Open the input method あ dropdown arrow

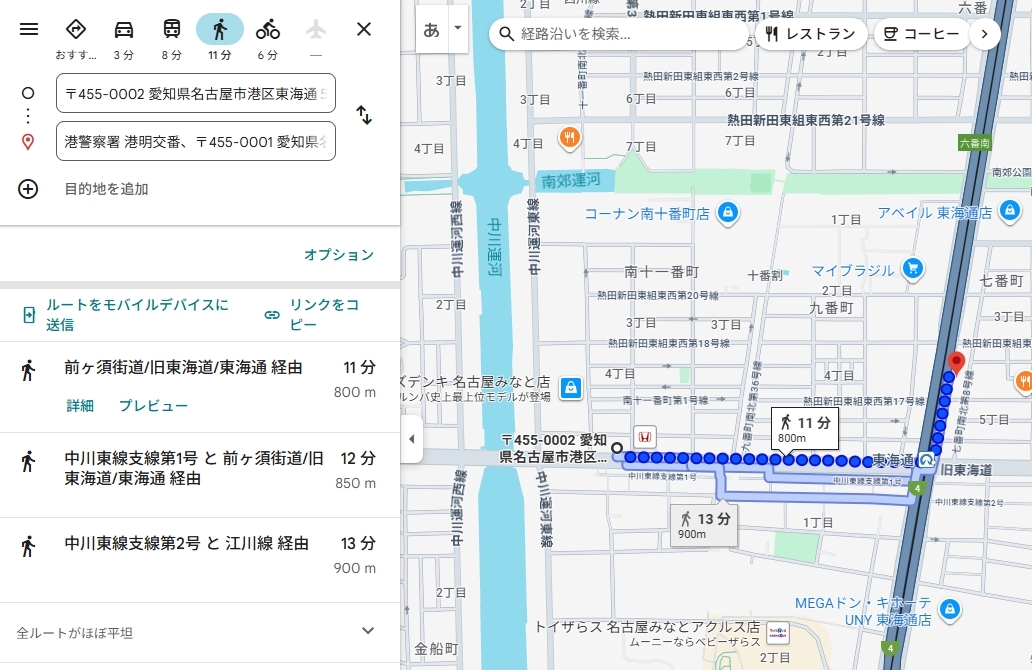457,28
